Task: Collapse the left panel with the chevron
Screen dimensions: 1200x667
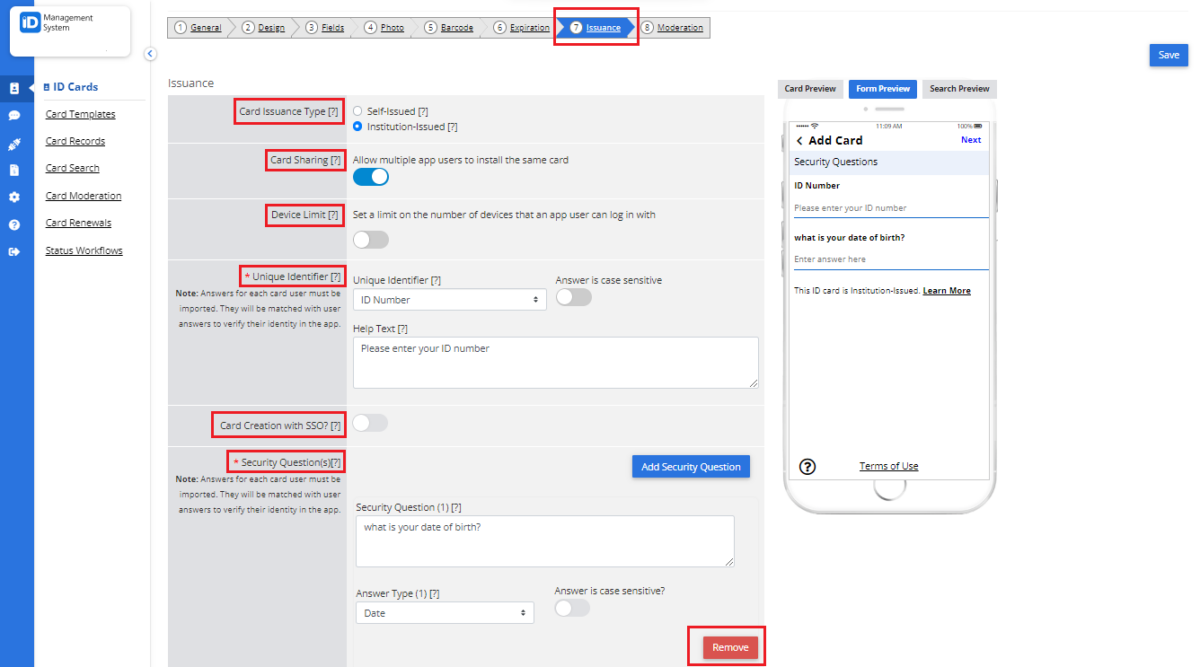Action: point(150,54)
